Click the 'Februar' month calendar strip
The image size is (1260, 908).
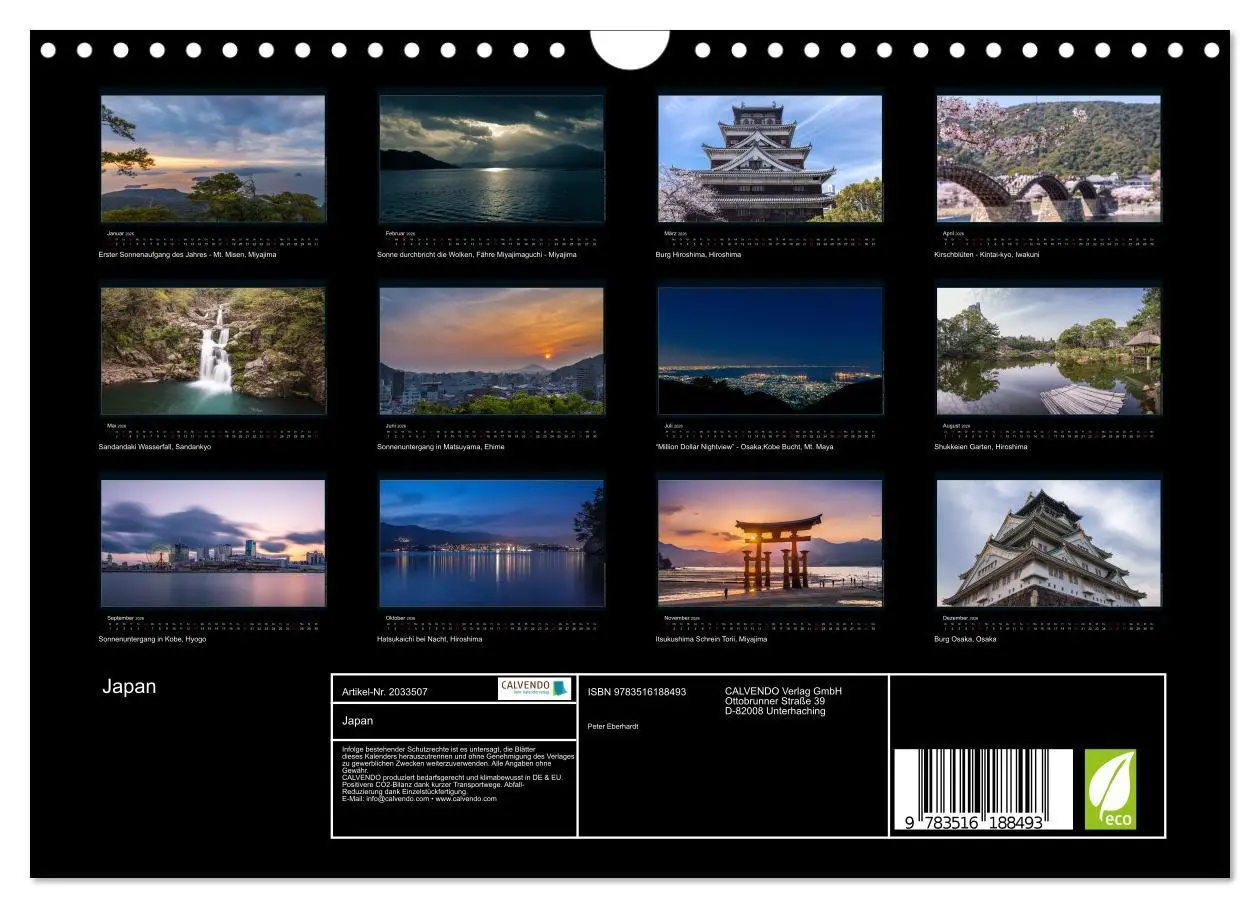tap(492, 237)
